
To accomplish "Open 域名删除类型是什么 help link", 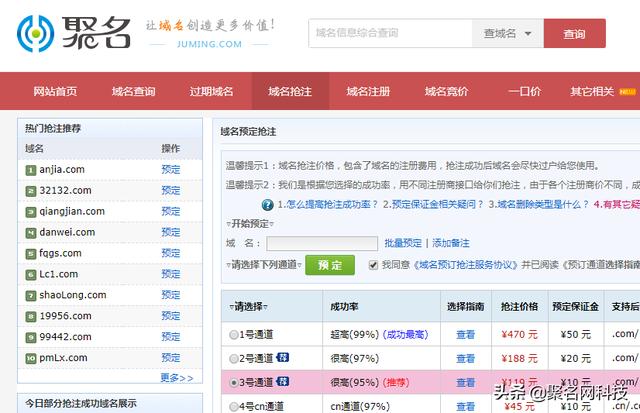I will tap(538, 204).
